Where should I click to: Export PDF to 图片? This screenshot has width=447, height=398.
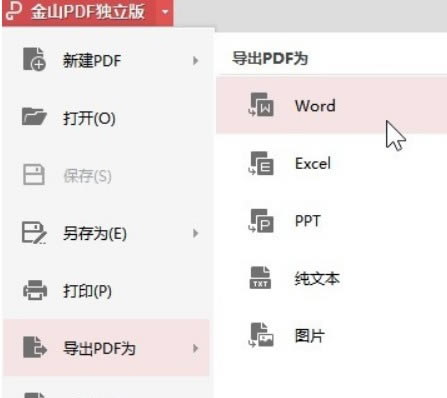coord(331,335)
